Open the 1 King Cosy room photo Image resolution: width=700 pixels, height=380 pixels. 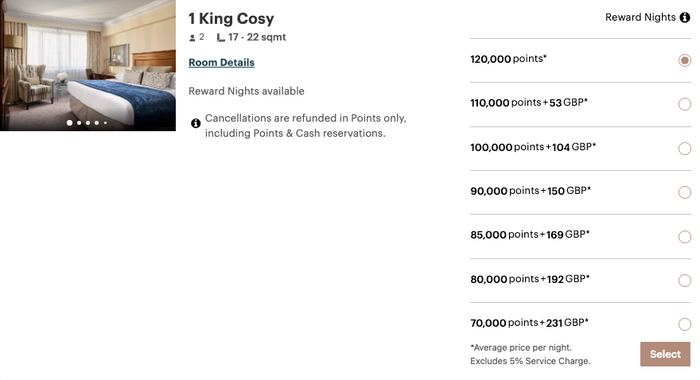(x=88, y=65)
